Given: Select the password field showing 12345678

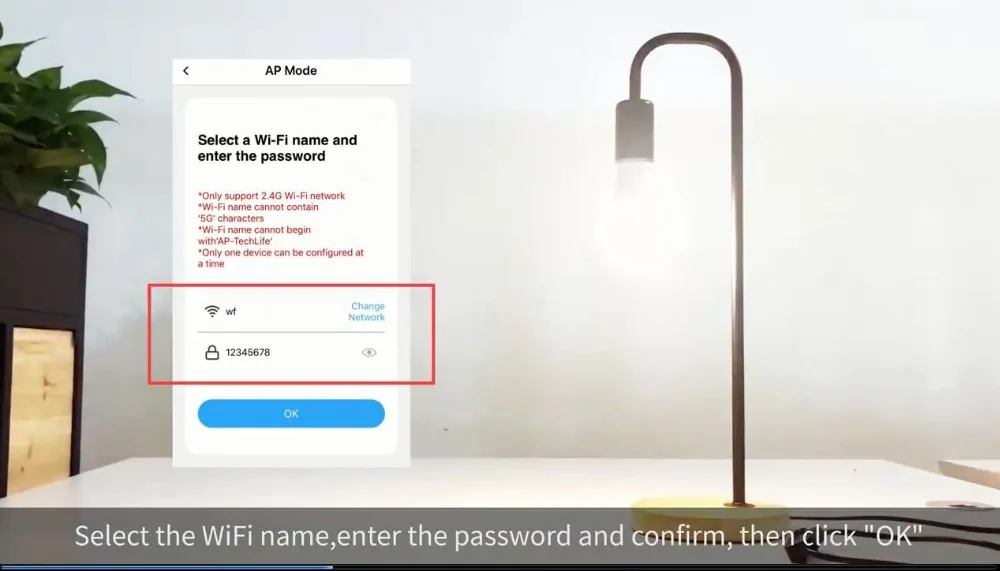Looking at the screenshot, I should click(x=291, y=352).
